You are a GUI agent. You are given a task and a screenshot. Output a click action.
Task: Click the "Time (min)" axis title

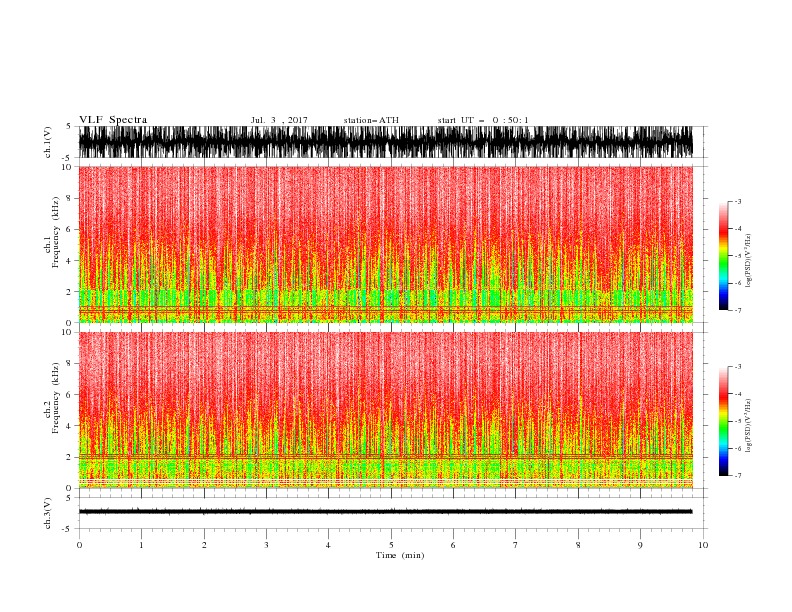pyautogui.click(x=400, y=555)
